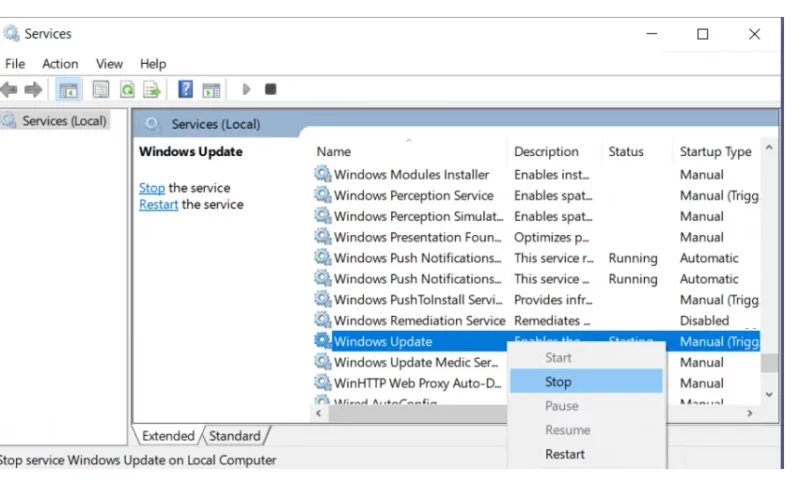Click the Export List toolbar icon
The width and height of the screenshot is (800, 500).
coord(152,90)
